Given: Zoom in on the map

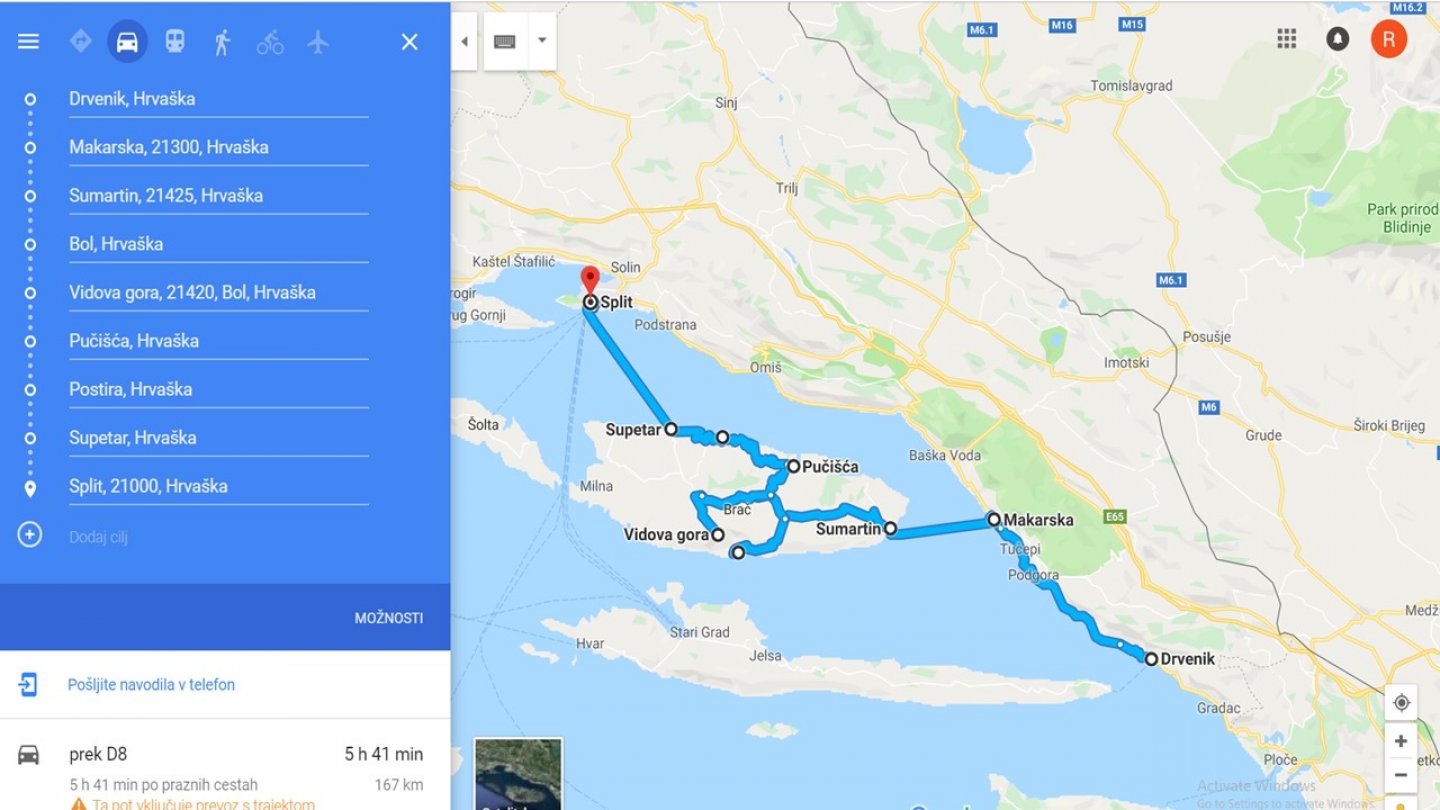Looking at the screenshot, I should 1401,741.
